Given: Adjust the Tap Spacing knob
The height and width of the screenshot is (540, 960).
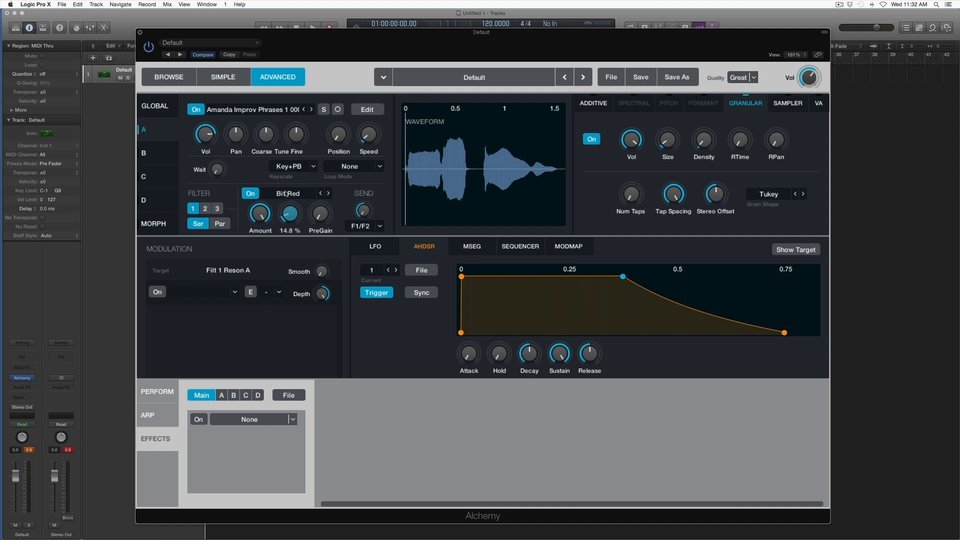Looking at the screenshot, I should [x=673, y=194].
